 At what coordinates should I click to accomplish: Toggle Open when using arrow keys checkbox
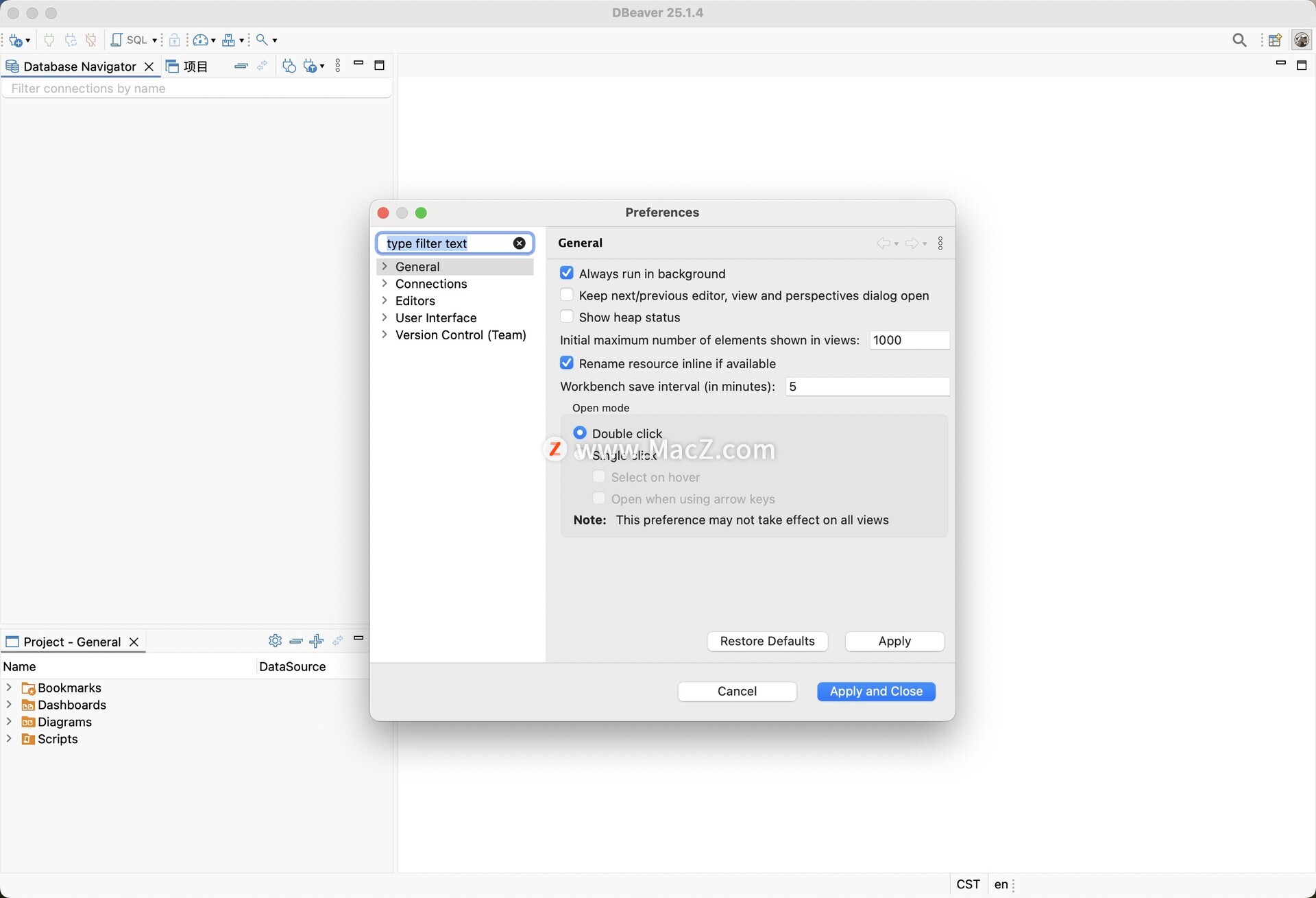pos(599,498)
